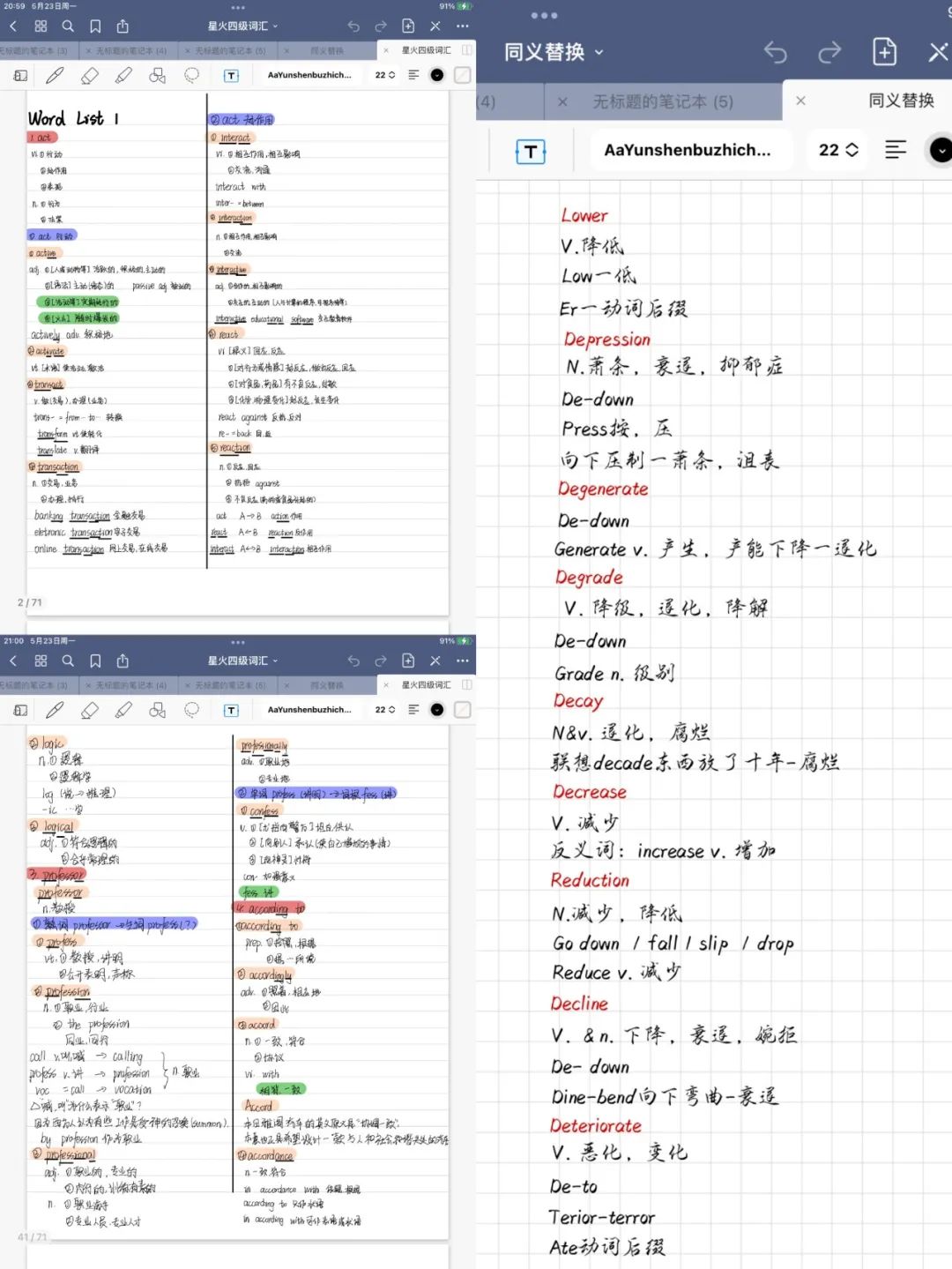This screenshot has height=1269, width=952.
Task: Choose the lasso tool above the logic notes page
Action: tap(191, 710)
